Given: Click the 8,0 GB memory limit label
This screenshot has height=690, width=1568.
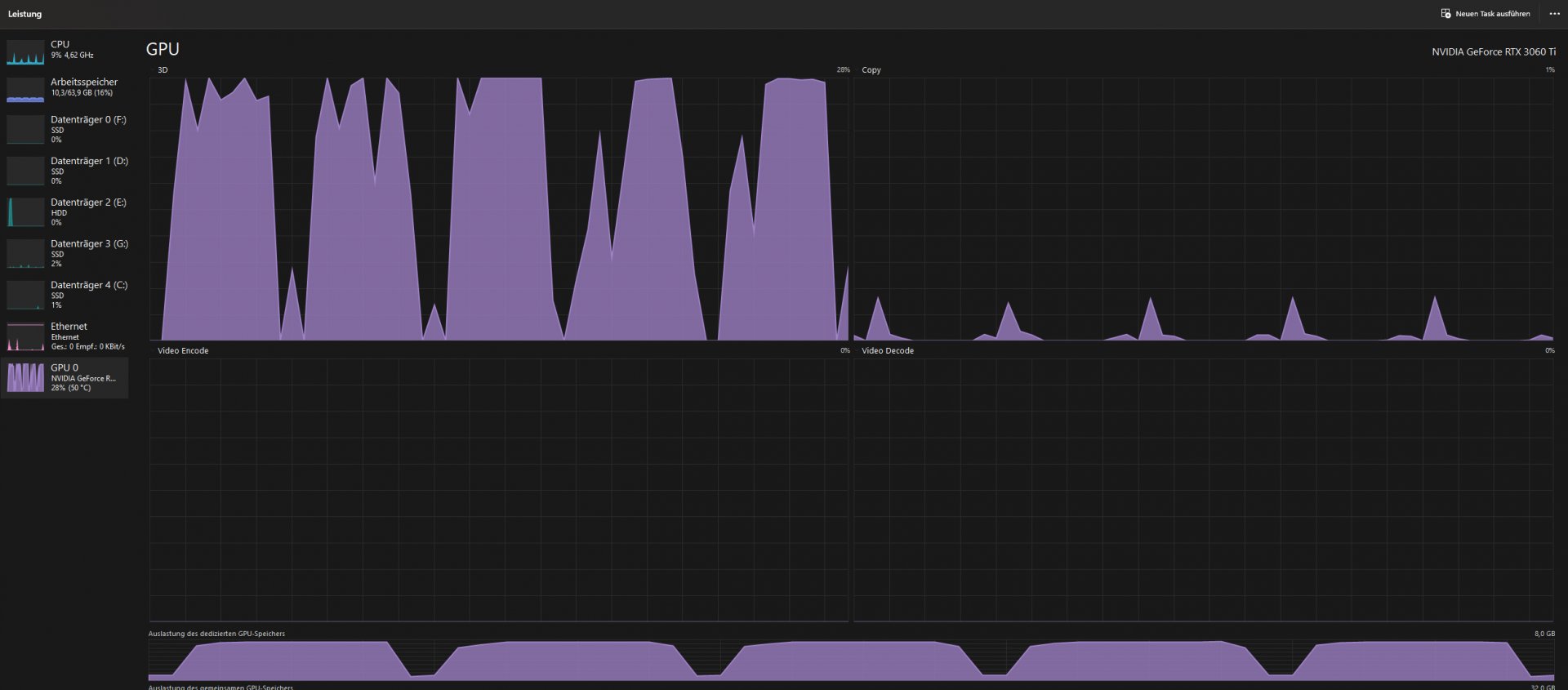Looking at the screenshot, I should click(x=1544, y=634).
